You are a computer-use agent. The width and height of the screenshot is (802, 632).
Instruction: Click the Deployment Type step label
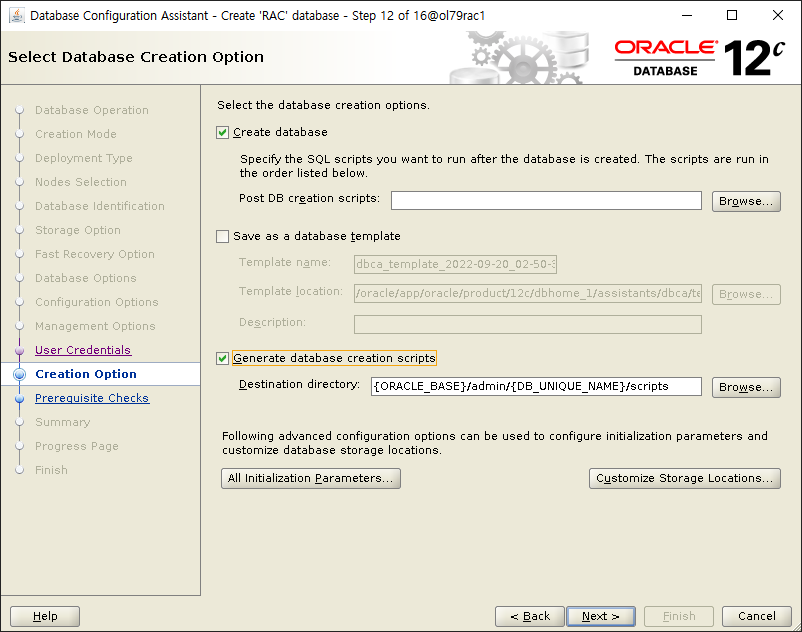click(x=84, y=157)
